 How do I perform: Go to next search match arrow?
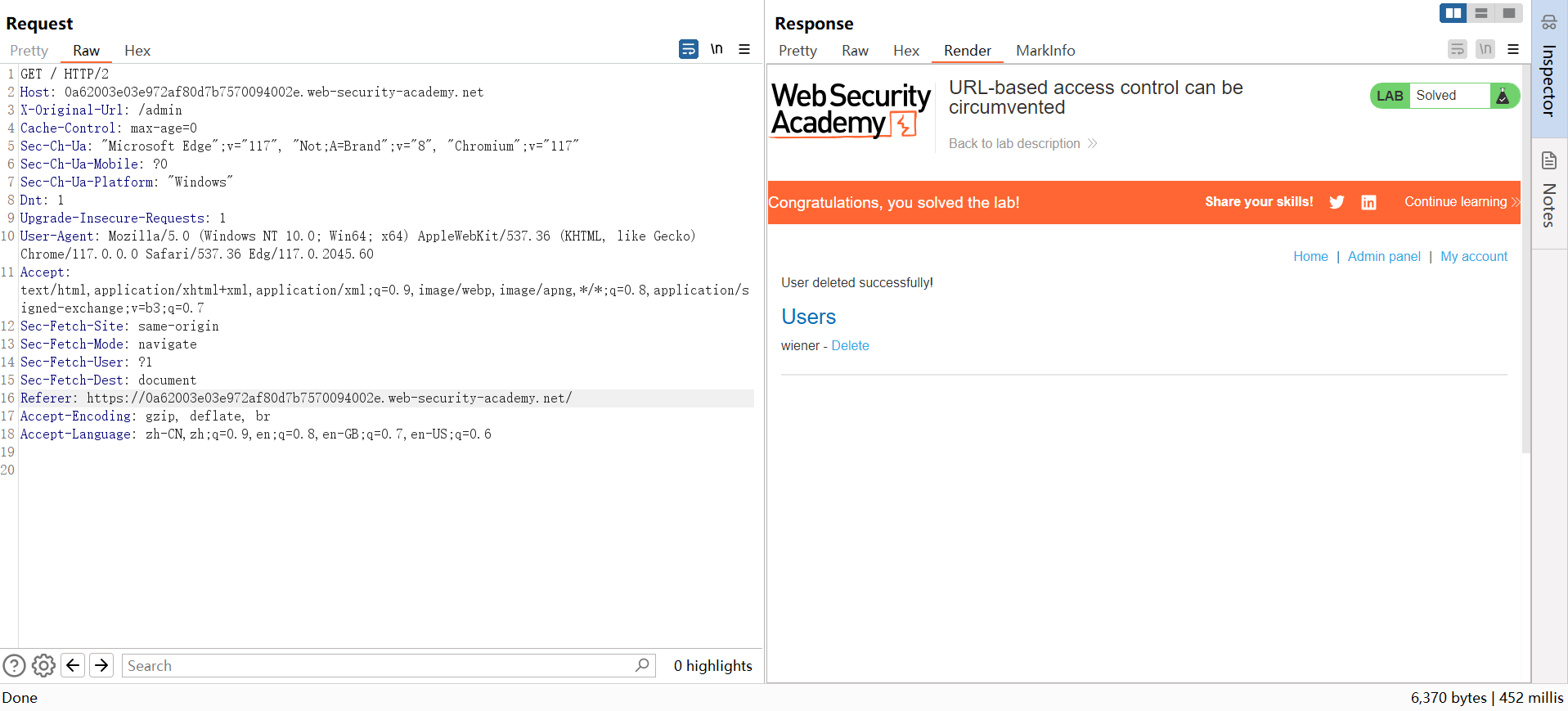pos(101,665)
